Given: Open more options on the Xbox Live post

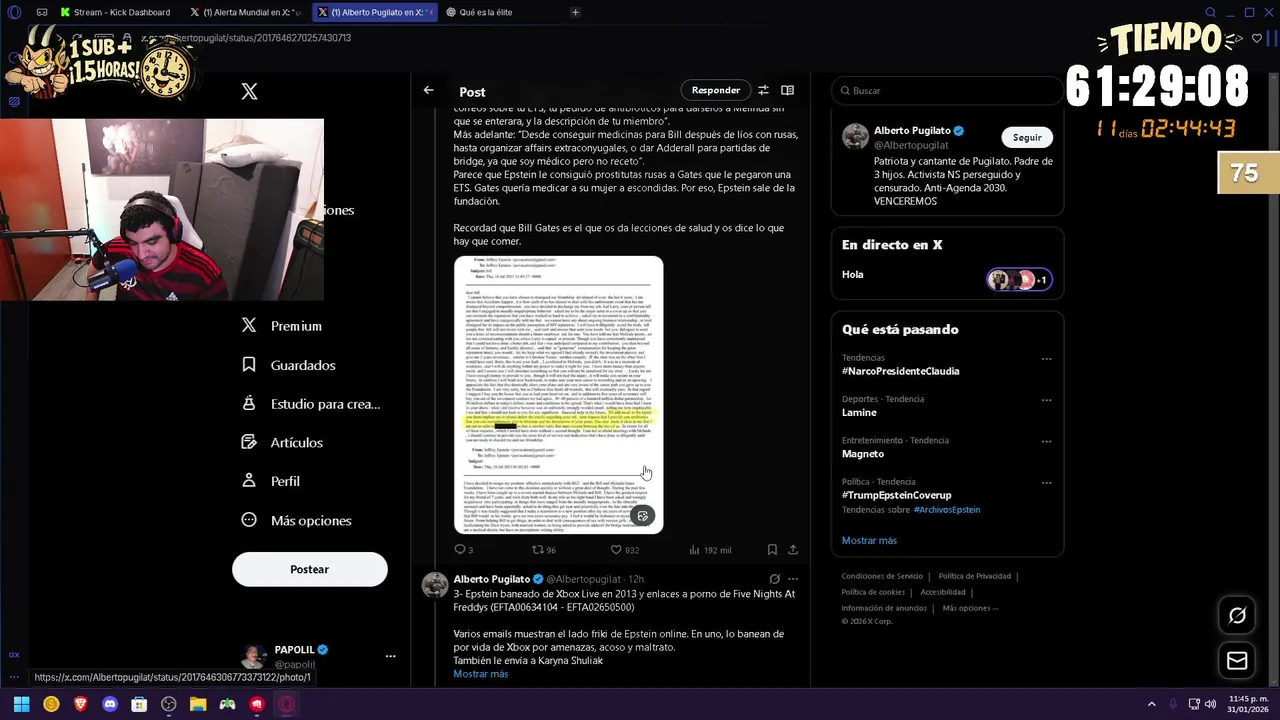Looking at the screenshot, I should [793, 579].
